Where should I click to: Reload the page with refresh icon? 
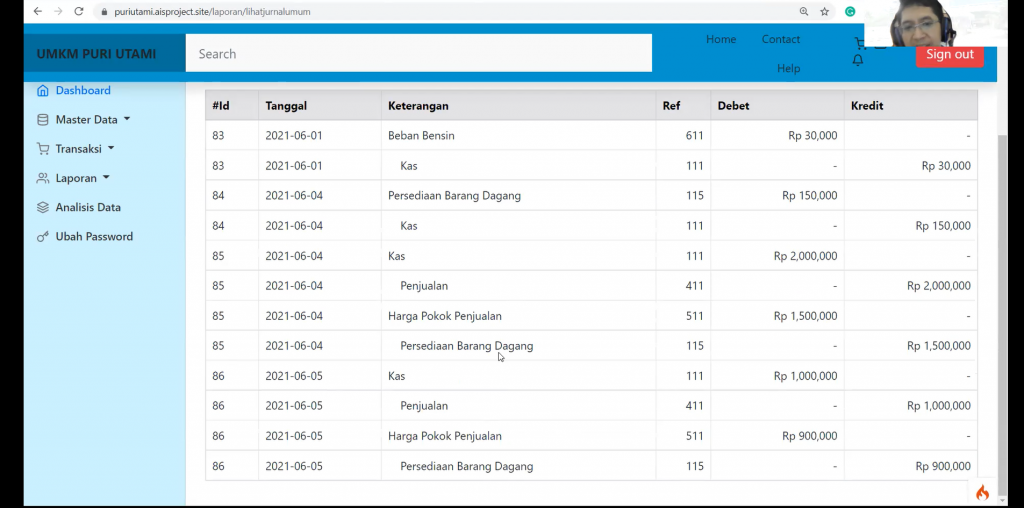pos(78,11)
